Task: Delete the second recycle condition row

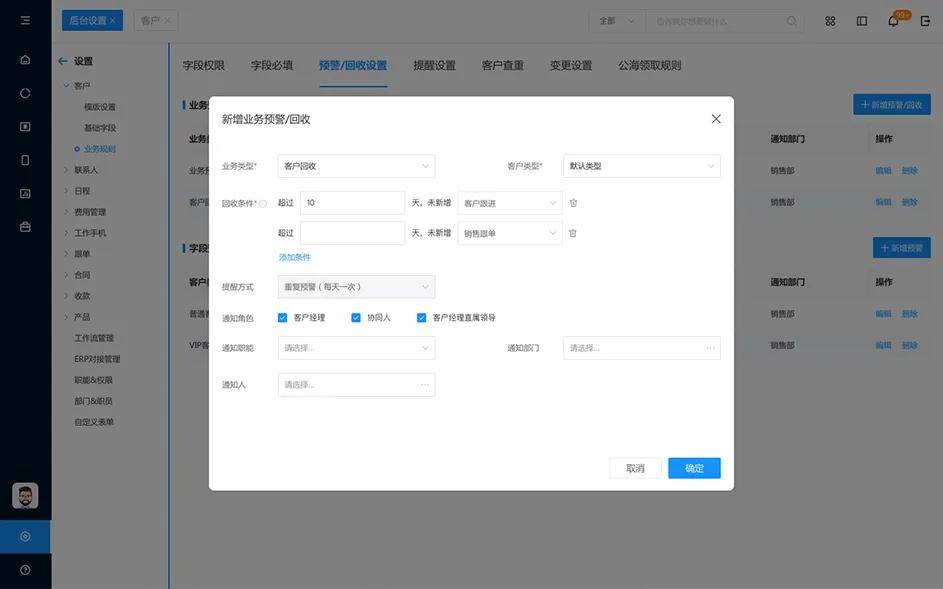Action: [573, 234]
